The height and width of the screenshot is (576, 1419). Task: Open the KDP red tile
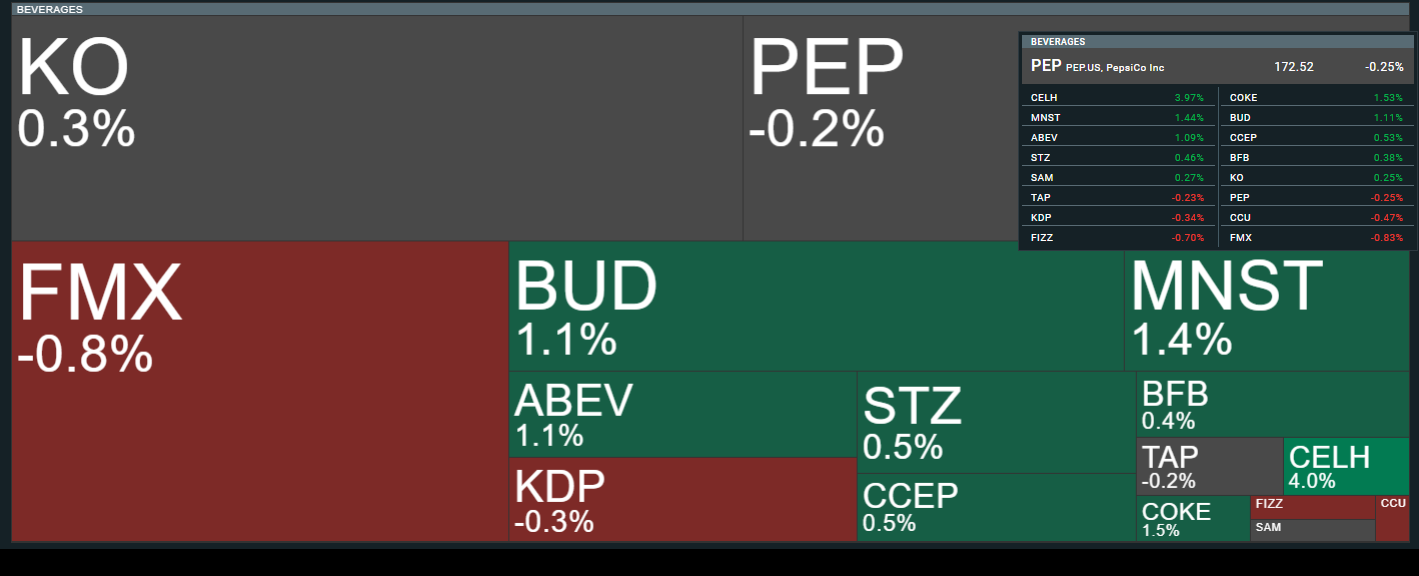pyautogui.click(x=683, y=500)
